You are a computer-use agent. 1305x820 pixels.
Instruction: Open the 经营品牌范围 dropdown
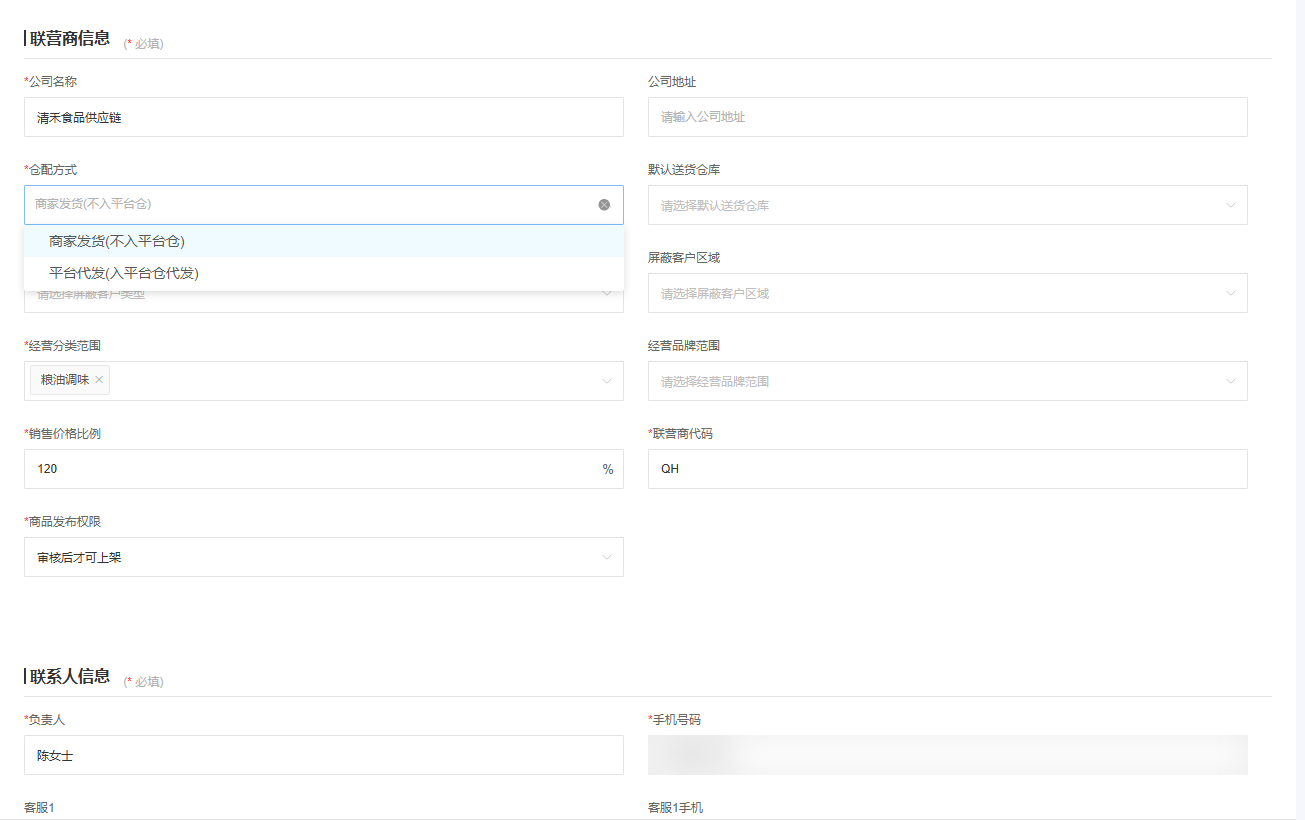click(x=947, y=381)
